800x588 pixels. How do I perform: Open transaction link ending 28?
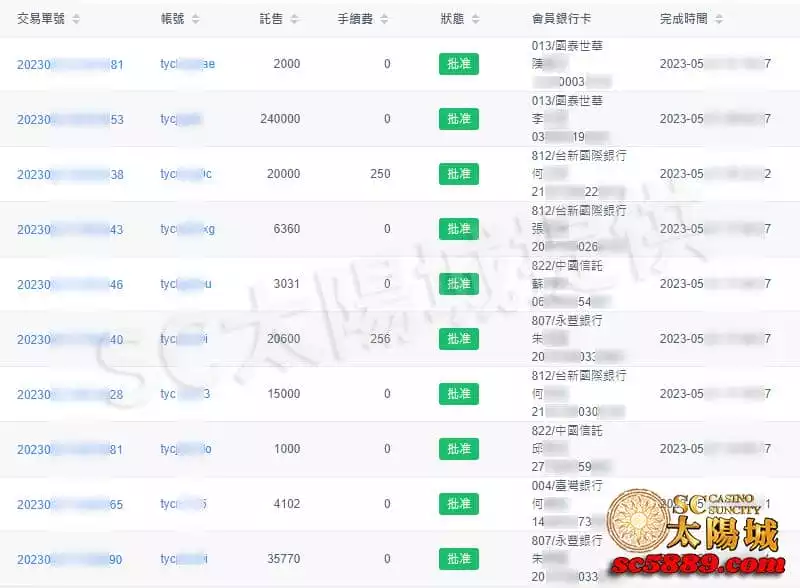pos(70,395)
